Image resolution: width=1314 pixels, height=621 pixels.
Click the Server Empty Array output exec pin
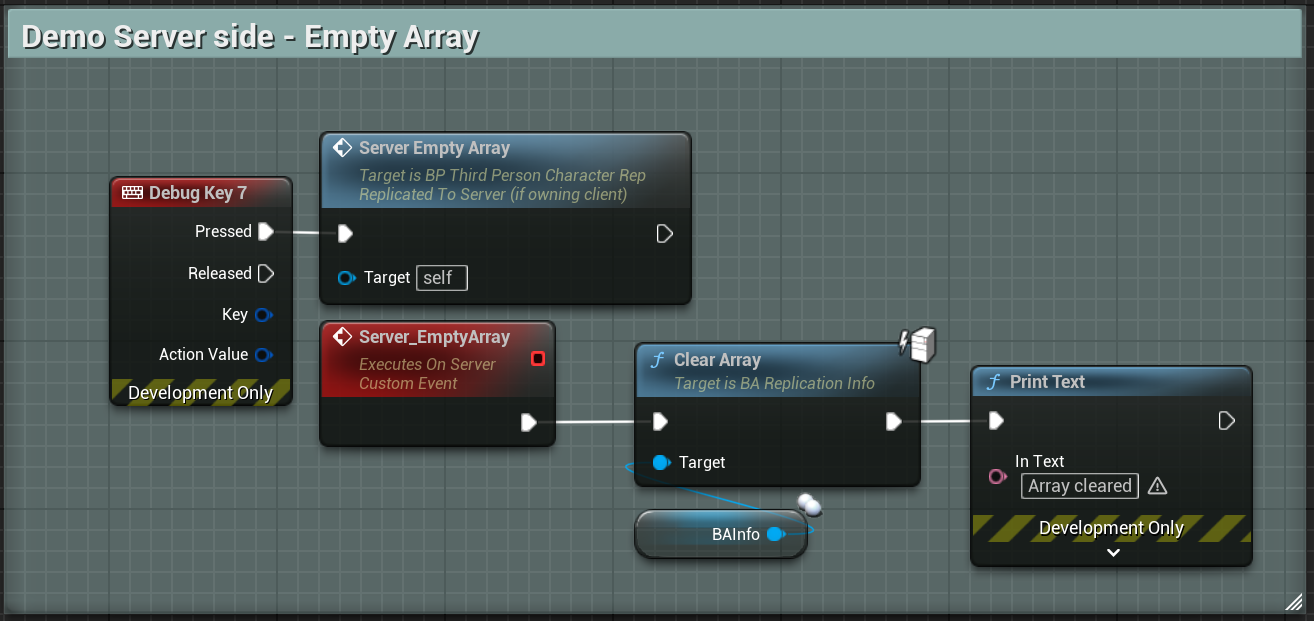click(664, 234)
